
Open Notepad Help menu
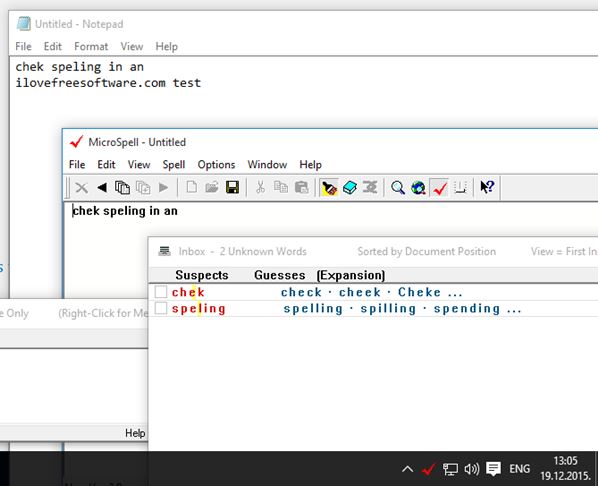click(166, 47)
